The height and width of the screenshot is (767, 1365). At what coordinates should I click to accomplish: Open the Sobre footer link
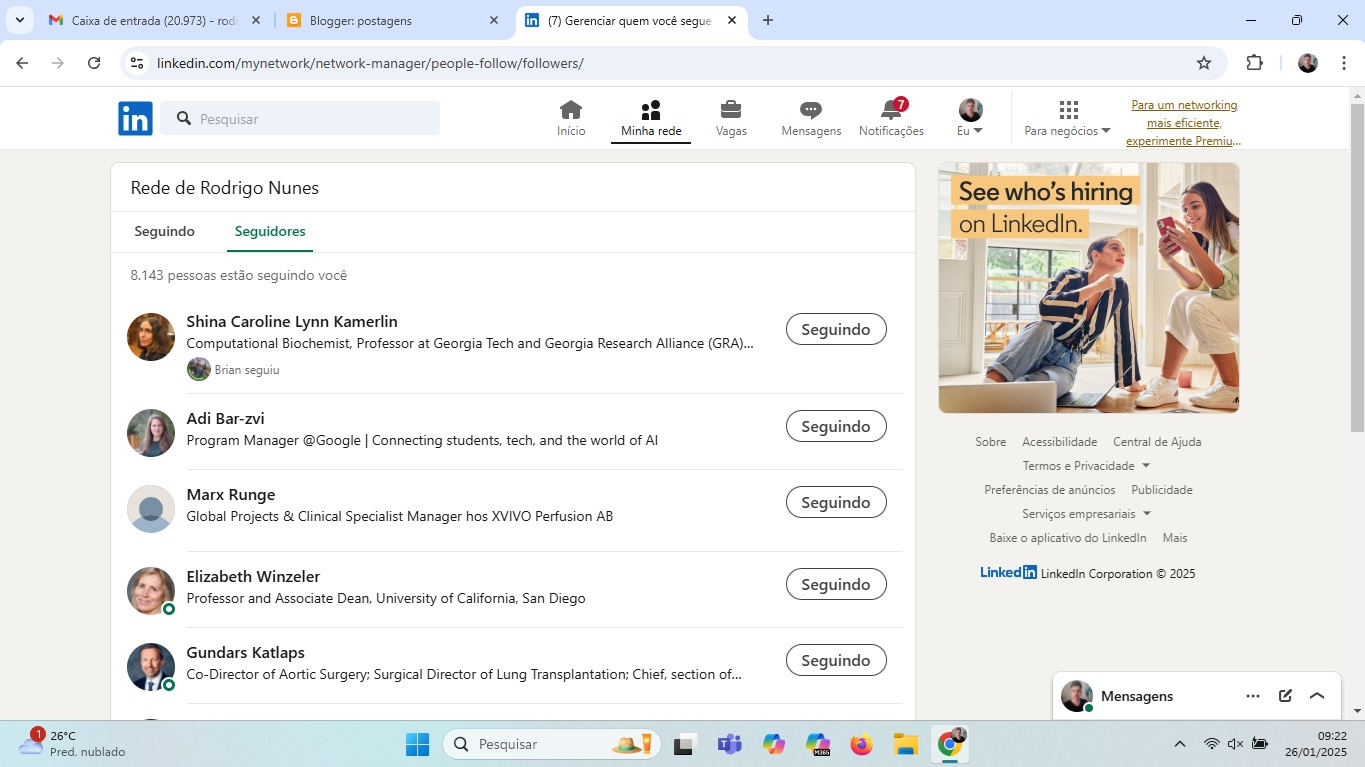991,442
